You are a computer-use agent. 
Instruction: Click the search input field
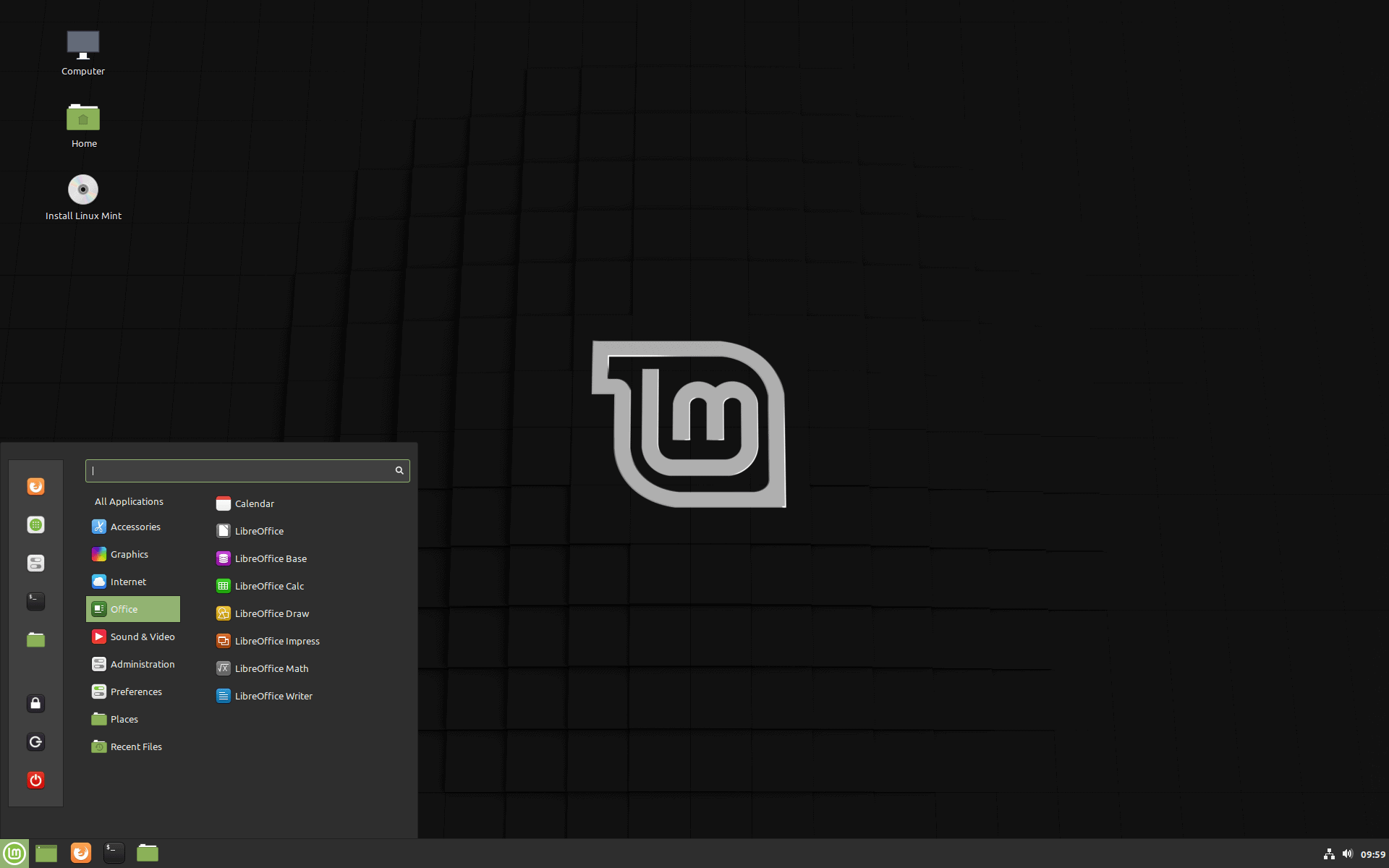click(247, 470)
